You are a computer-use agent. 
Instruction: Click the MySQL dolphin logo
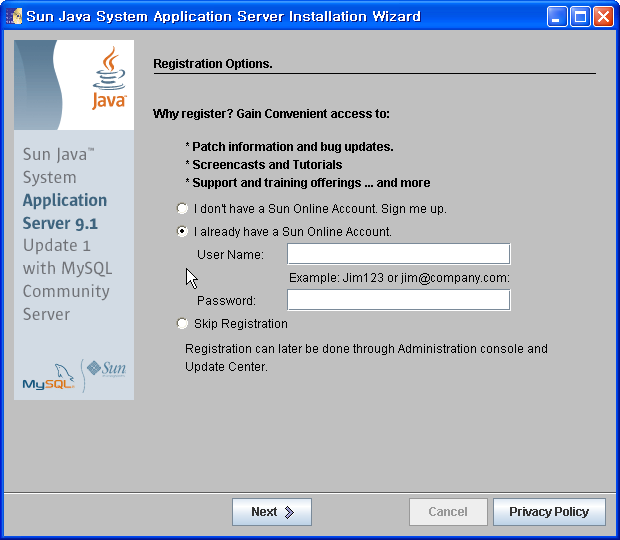[48, 377]
